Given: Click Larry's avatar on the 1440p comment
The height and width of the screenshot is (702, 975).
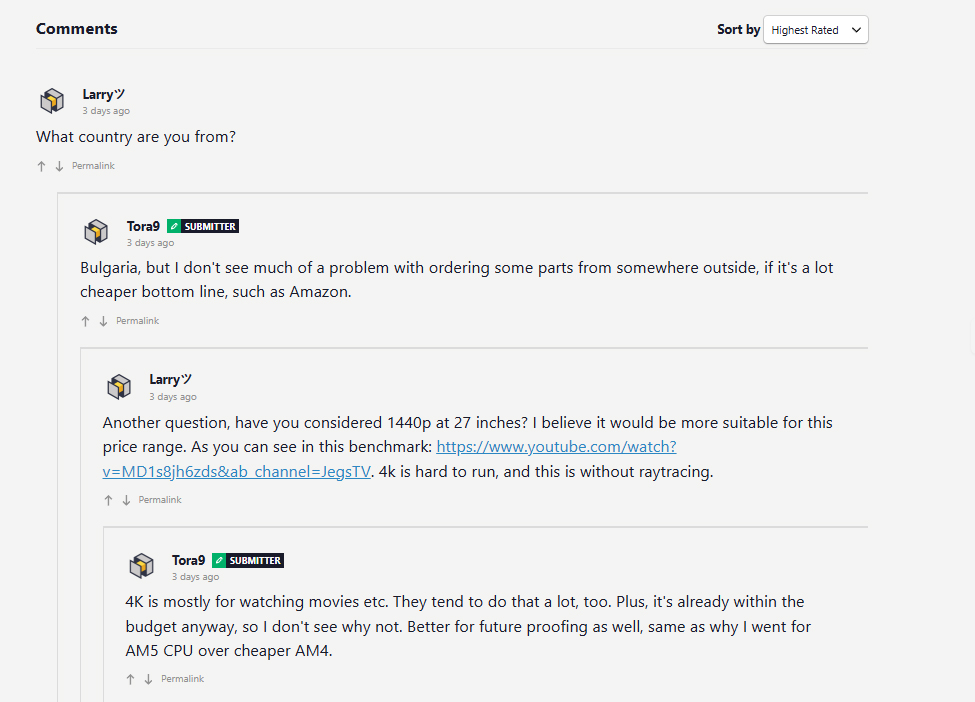Looking at the screenshot, I should pos(119,386).
